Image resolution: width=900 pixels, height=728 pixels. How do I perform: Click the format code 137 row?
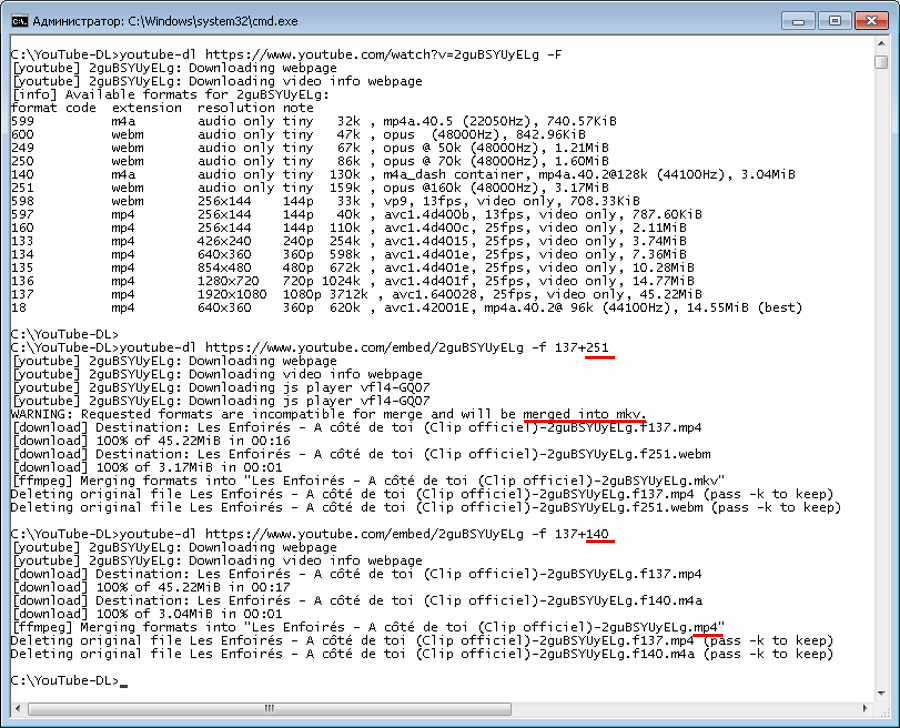pos(356,295)
